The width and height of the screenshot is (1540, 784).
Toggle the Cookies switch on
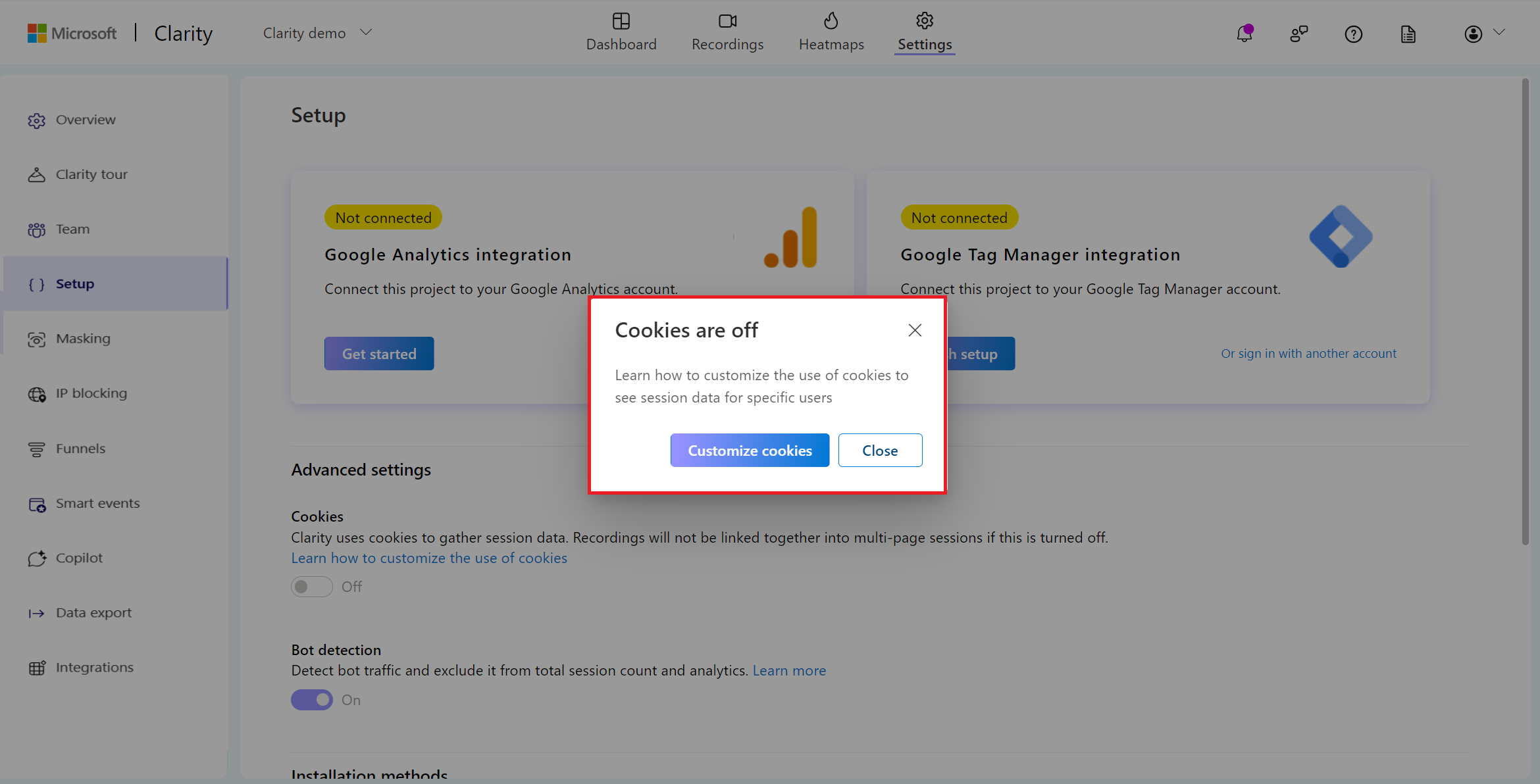tap(312, 586)
